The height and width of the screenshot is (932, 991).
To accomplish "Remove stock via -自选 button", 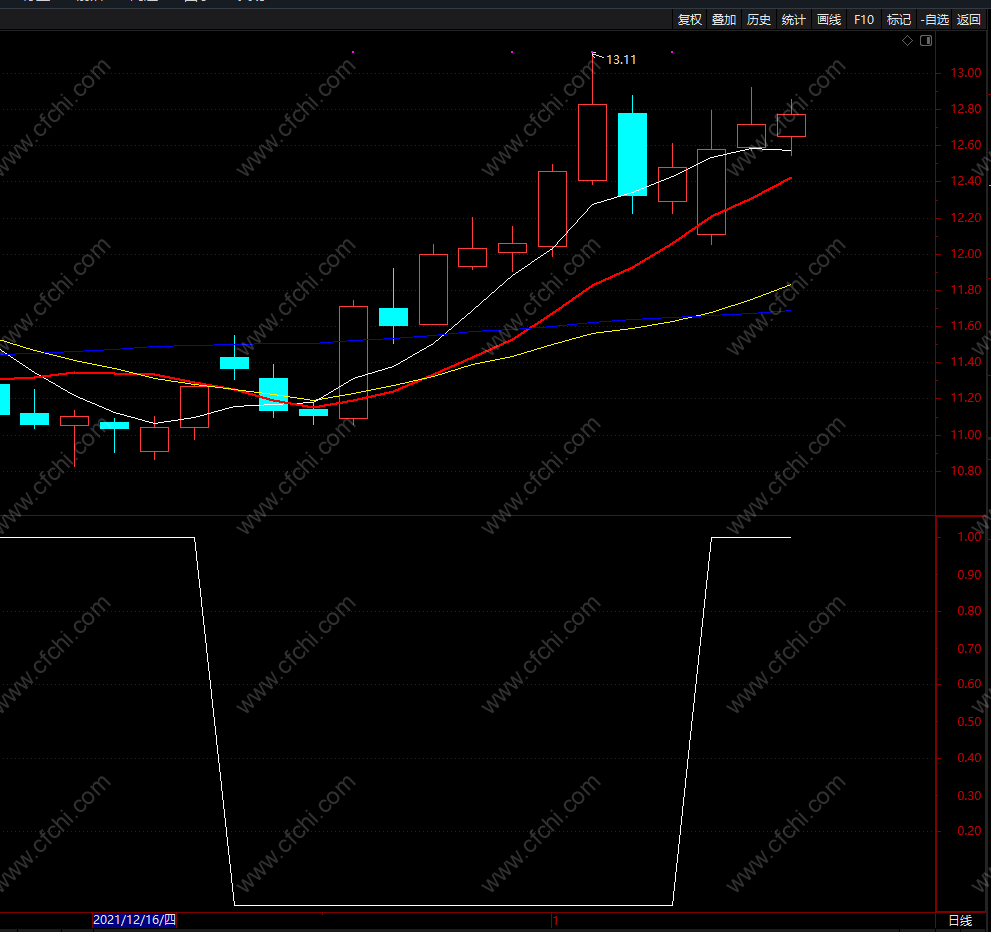I will [x=935, y=20].
